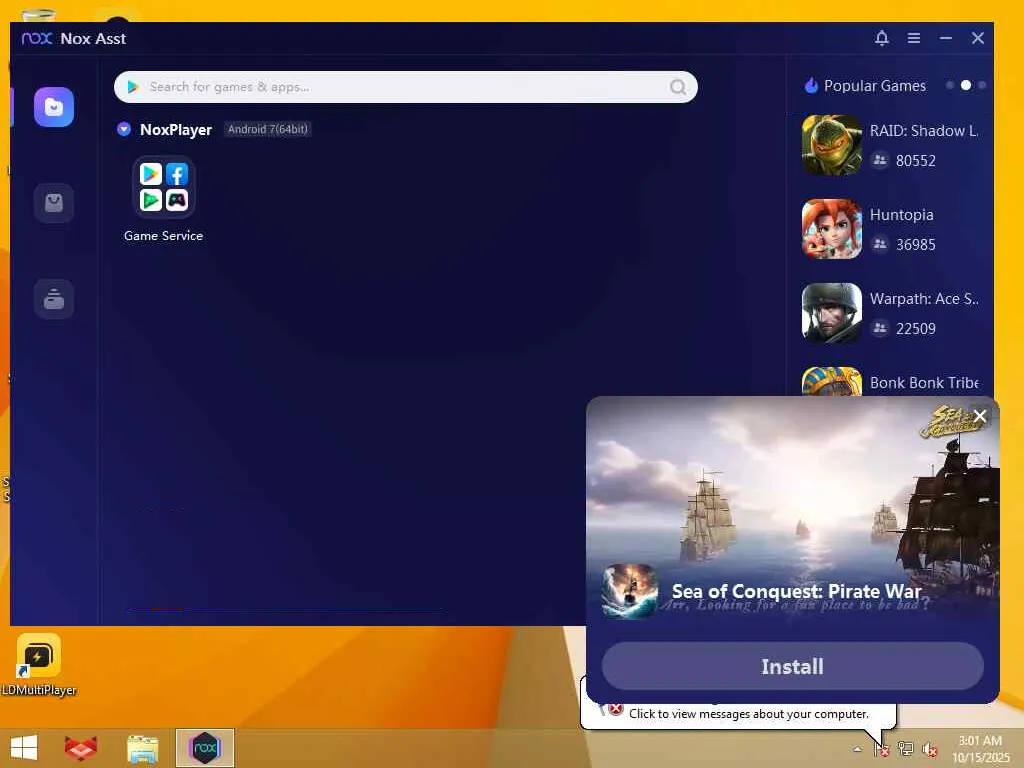Minimize the Nox Asst window
The image size is (1024, 768).
point(946,39)
